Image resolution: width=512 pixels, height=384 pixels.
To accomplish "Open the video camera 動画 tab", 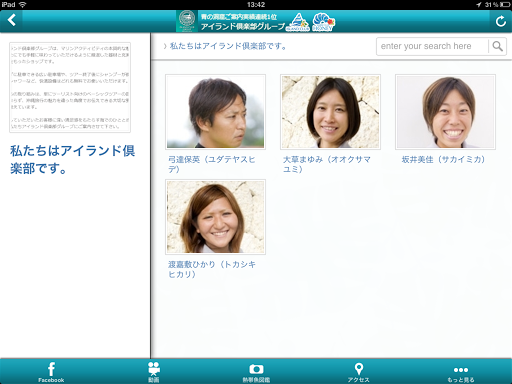I will [154, 372].
